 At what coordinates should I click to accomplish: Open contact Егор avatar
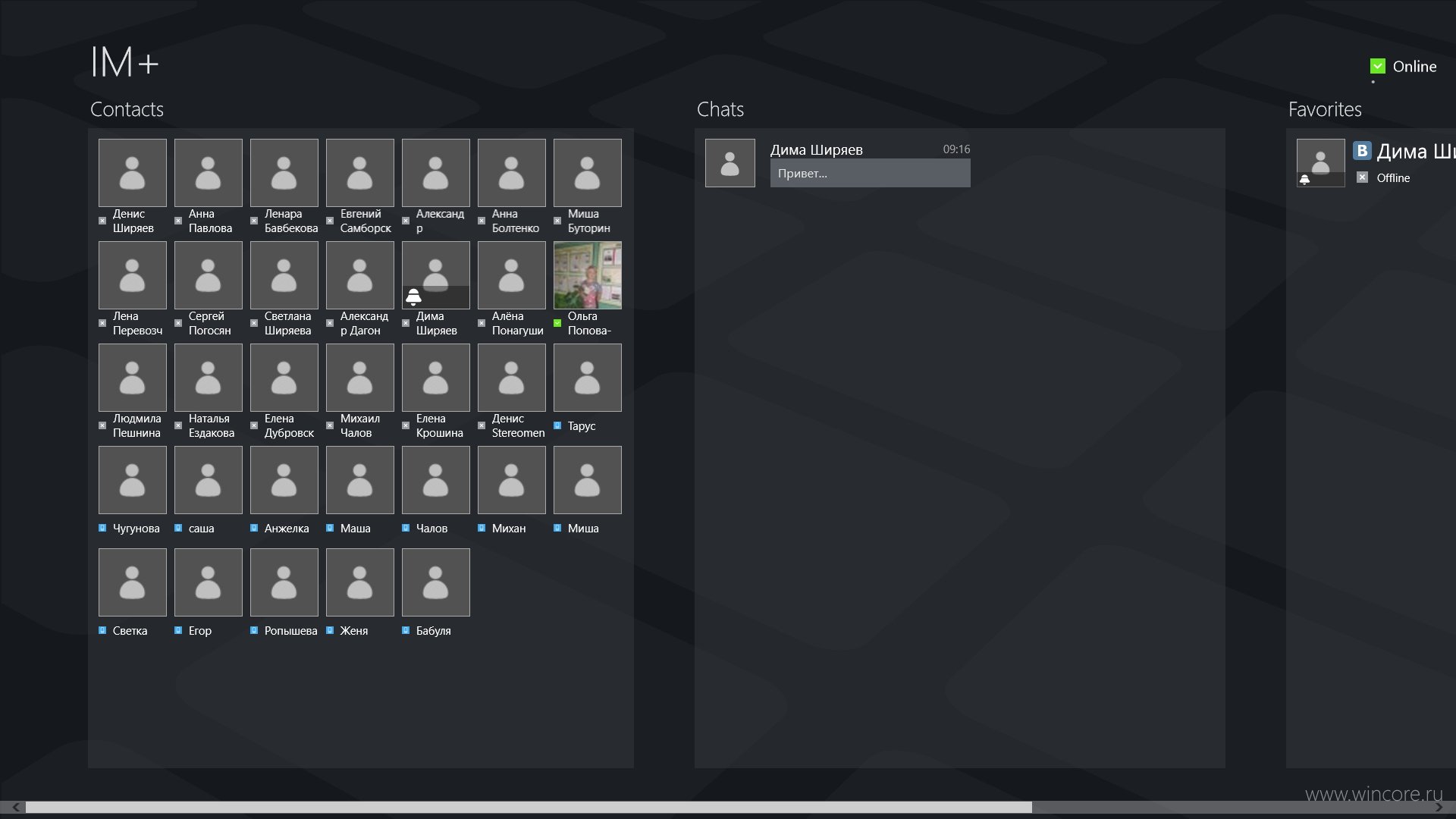(x=208, y=582)
